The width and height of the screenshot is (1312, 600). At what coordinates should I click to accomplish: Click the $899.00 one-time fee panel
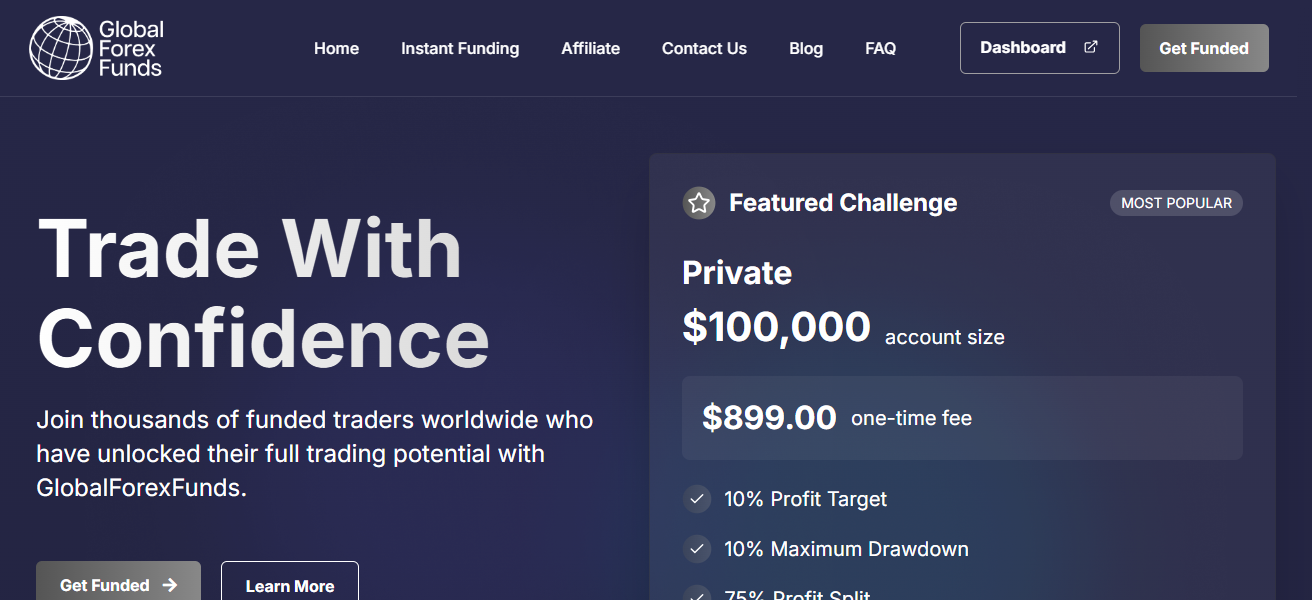962,417
